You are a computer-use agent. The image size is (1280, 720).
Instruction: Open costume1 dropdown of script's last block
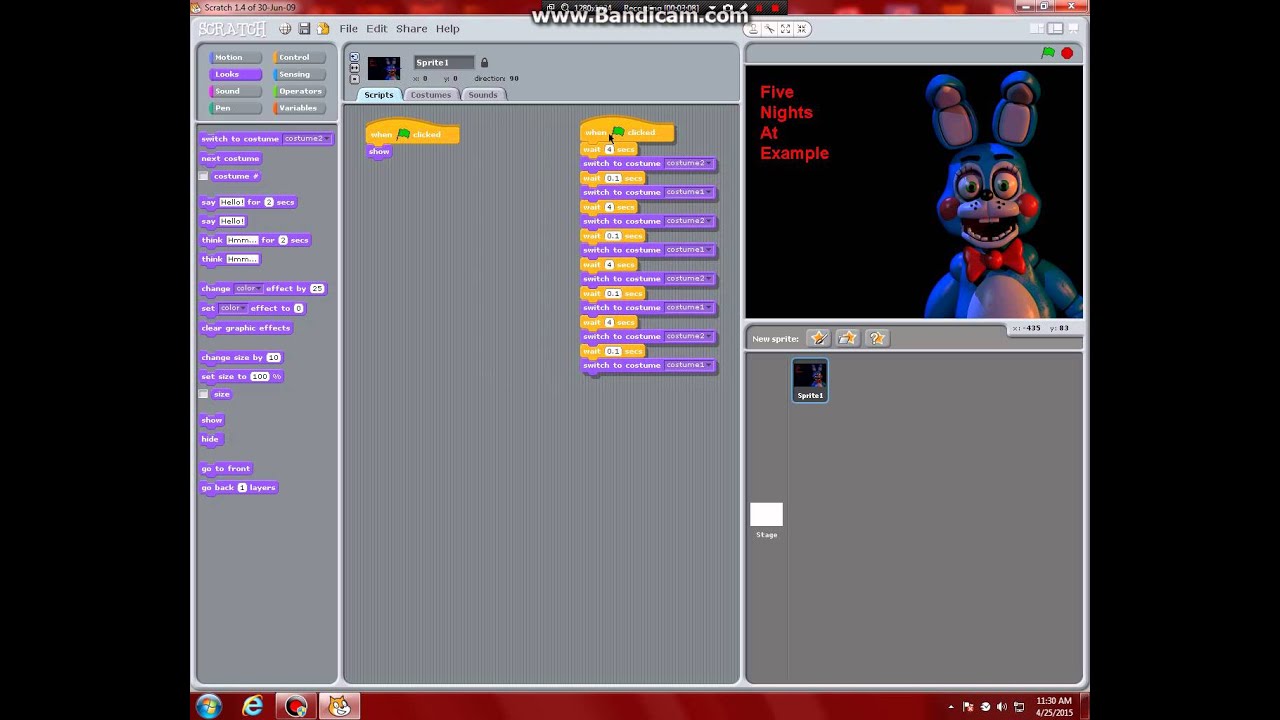[688, 365]
